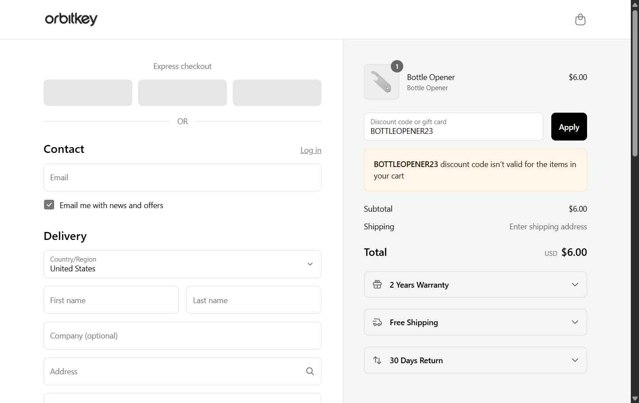639x403 pixels.
Task: Click the Subtotal label
Action: click(378, 209)
